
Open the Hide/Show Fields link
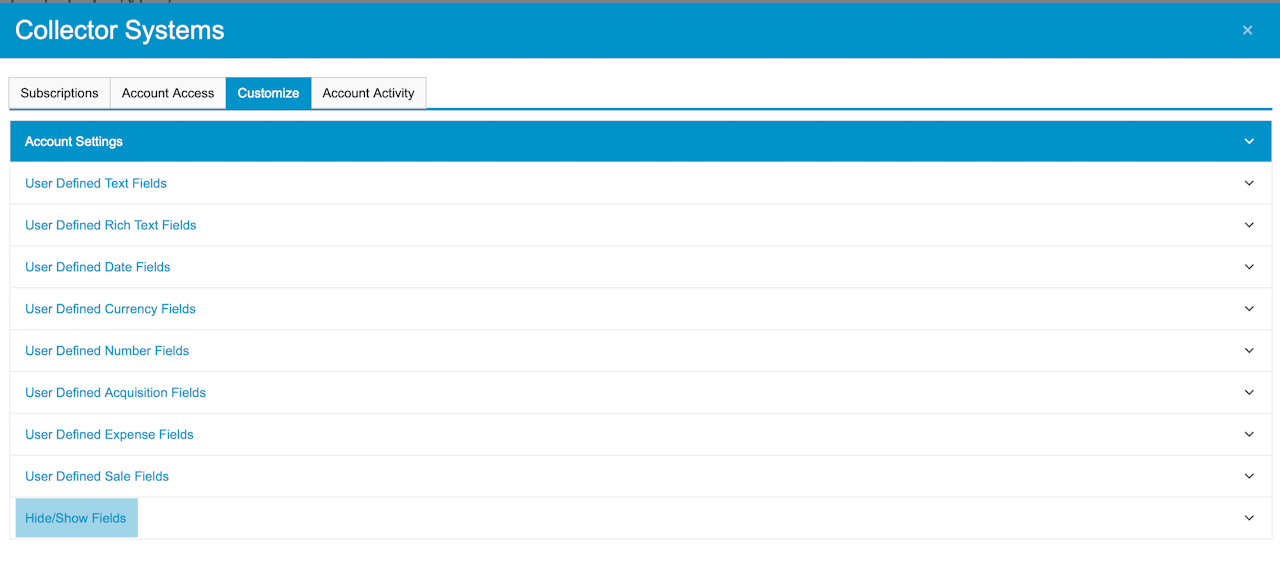76,518
